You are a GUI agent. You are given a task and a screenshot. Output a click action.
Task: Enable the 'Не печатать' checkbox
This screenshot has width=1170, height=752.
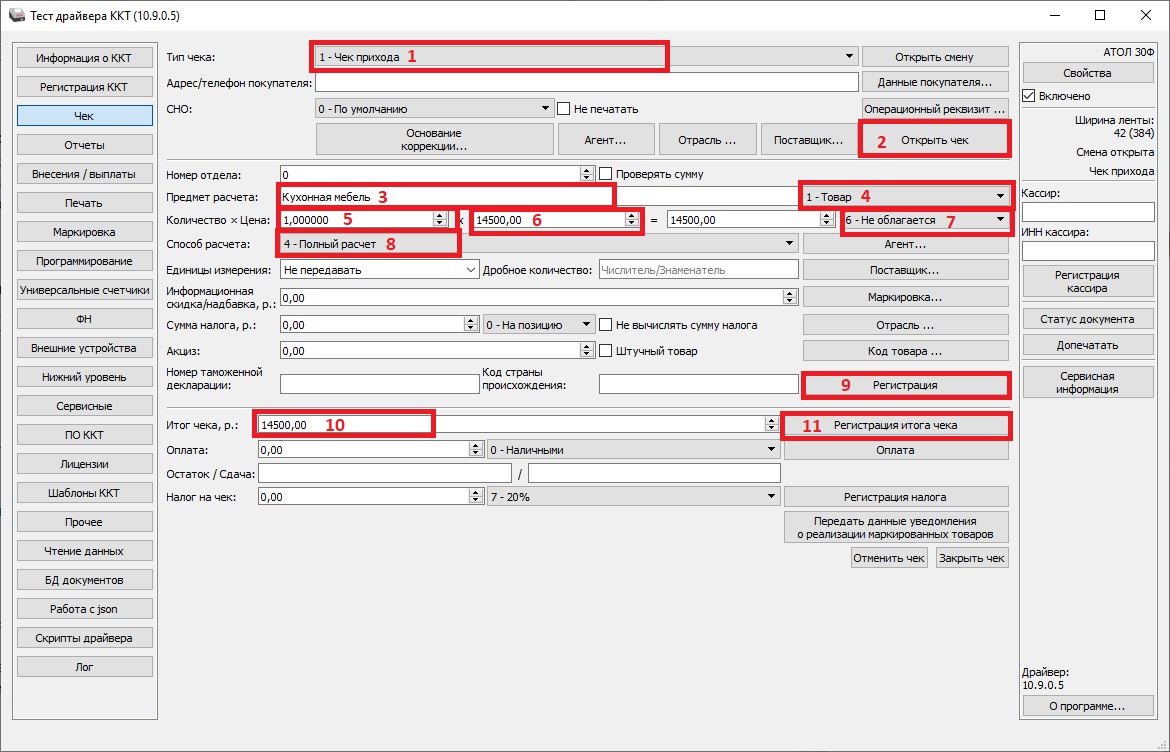click(564, 108)
